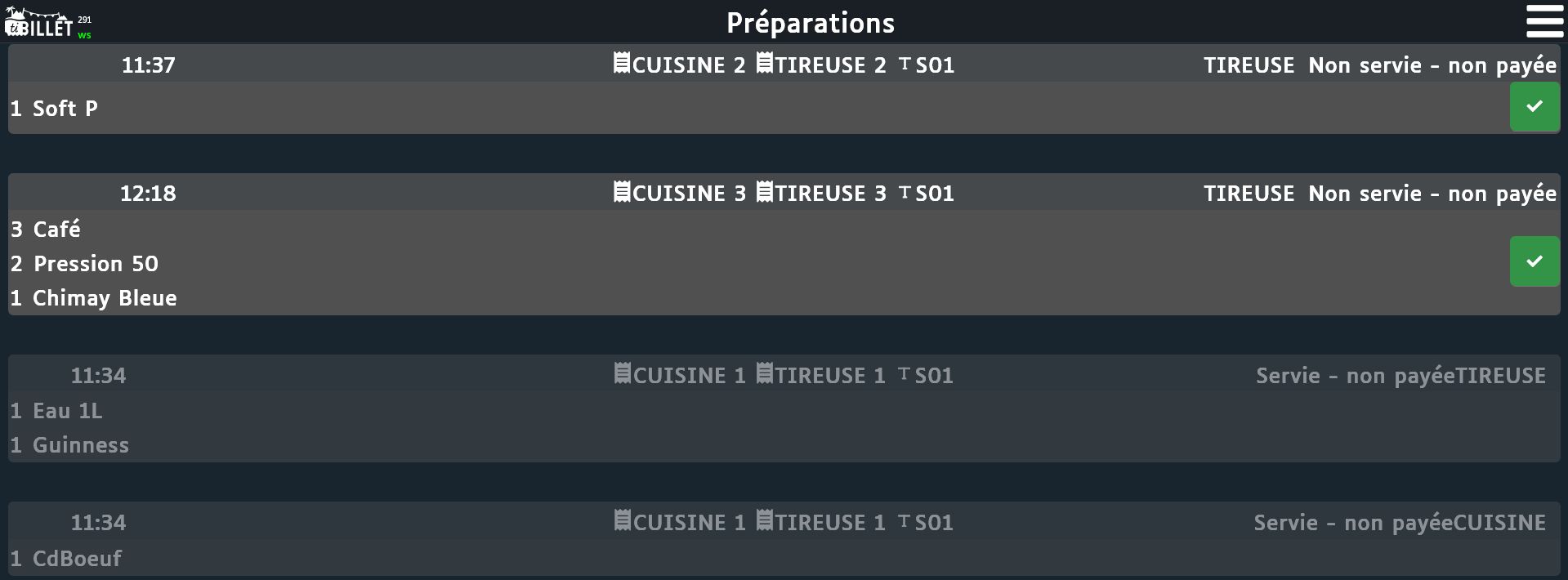Screen dimensions: 1568x580
Task: Click the TIREUSE 1 icon in Eau order
Action: (x=764, y=374)
